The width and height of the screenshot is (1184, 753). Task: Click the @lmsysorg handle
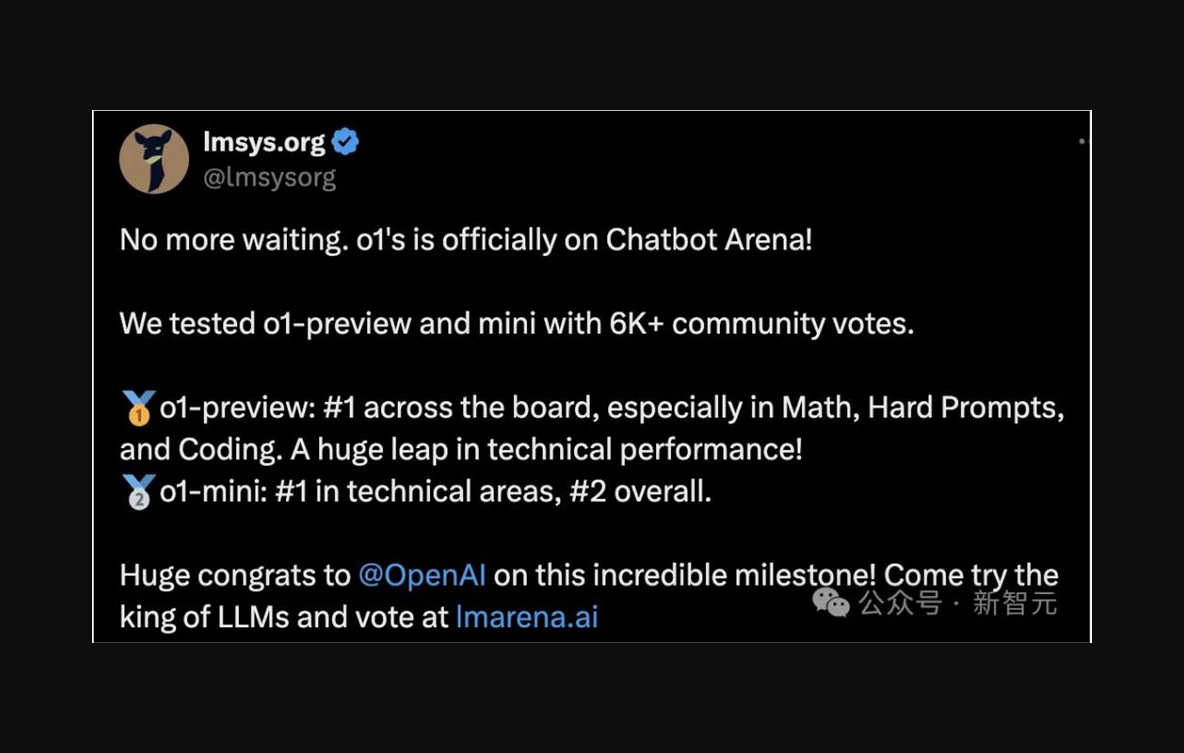(269, 178)
